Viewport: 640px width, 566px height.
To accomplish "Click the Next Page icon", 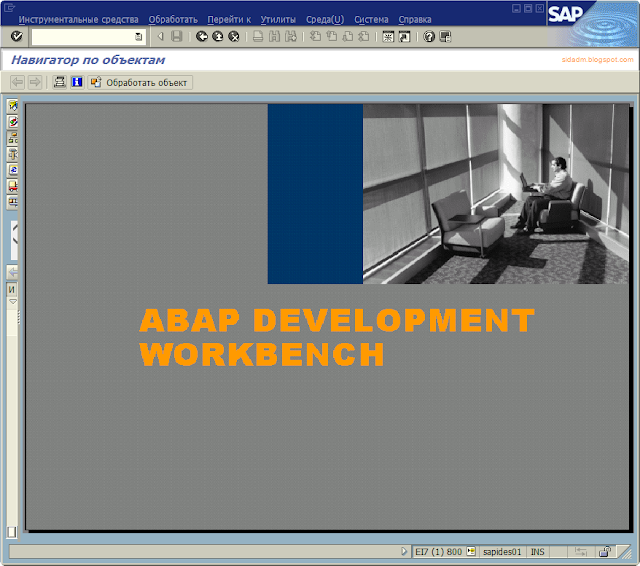I will tap(348, 36).
